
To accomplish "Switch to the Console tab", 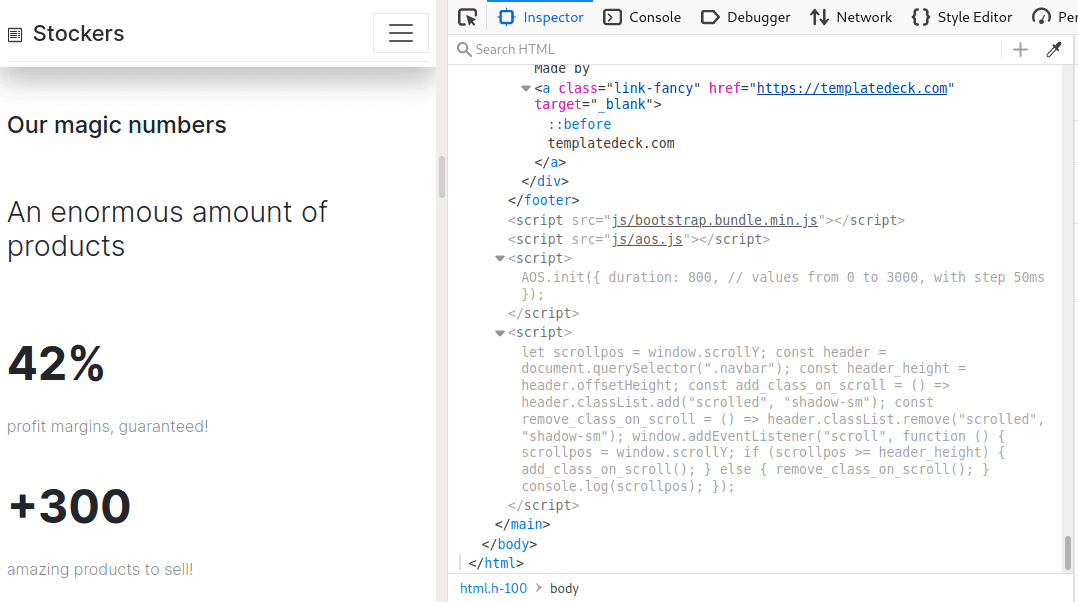I will [642, 17].
